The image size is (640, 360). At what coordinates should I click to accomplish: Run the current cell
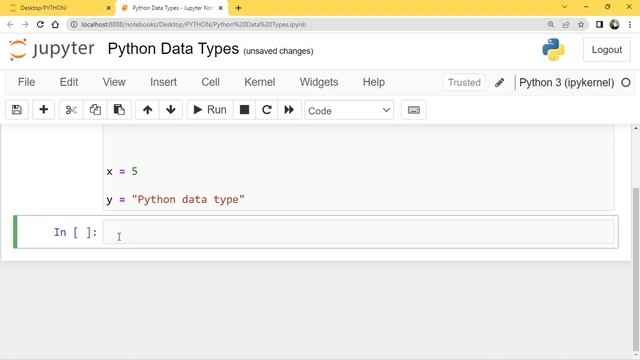pyautogui.click(x=210, y=110)
